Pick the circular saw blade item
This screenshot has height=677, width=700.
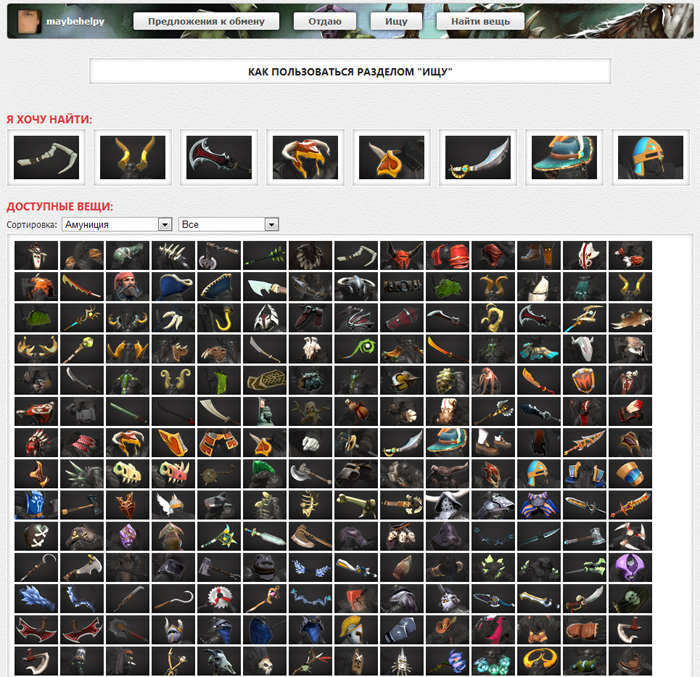click(219, 598)
